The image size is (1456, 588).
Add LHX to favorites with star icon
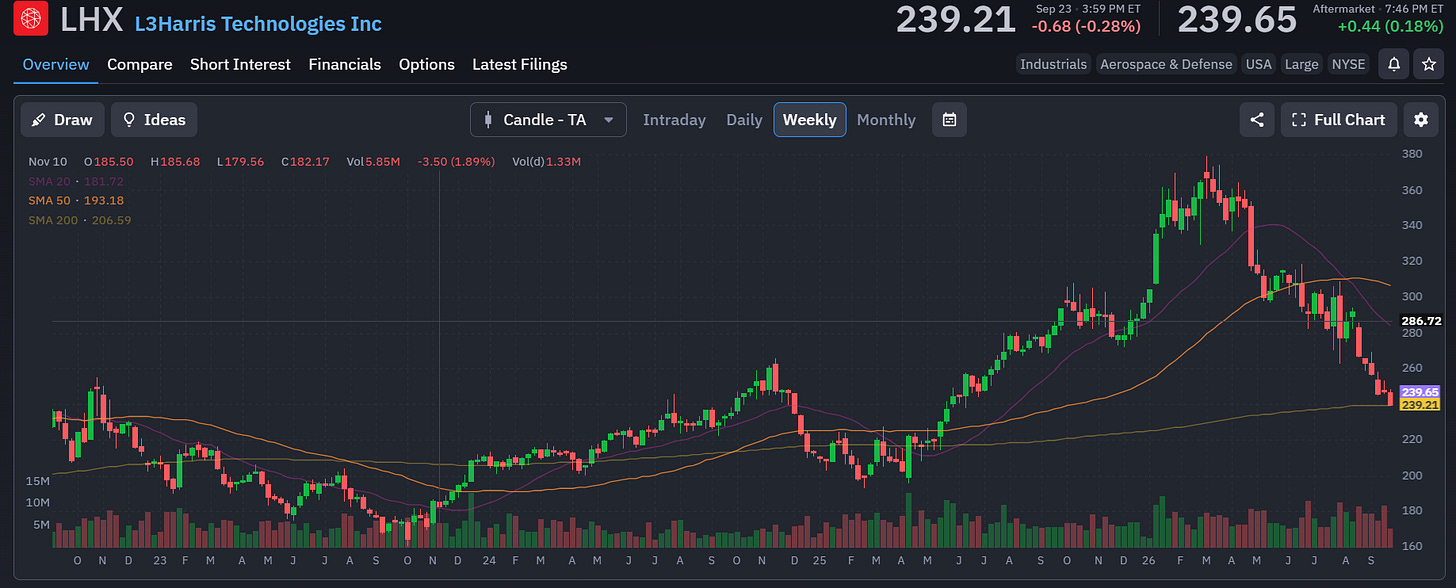tap(1427, 64)
